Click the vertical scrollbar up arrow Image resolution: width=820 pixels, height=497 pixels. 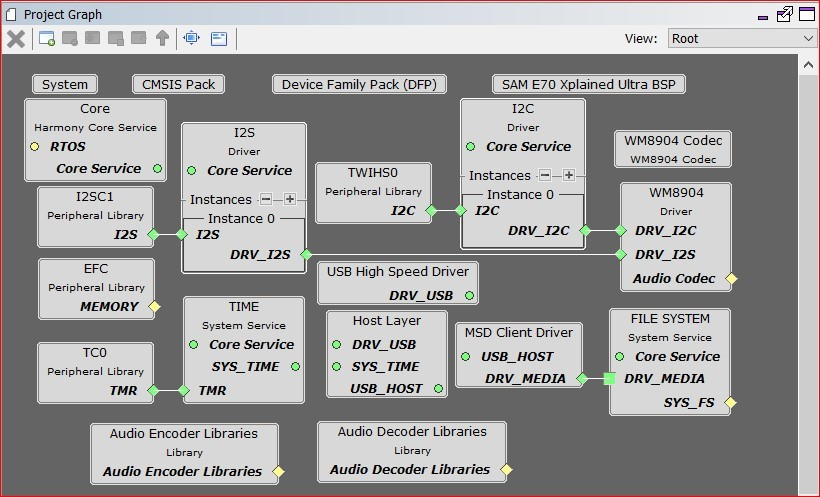tap(809, 64)
